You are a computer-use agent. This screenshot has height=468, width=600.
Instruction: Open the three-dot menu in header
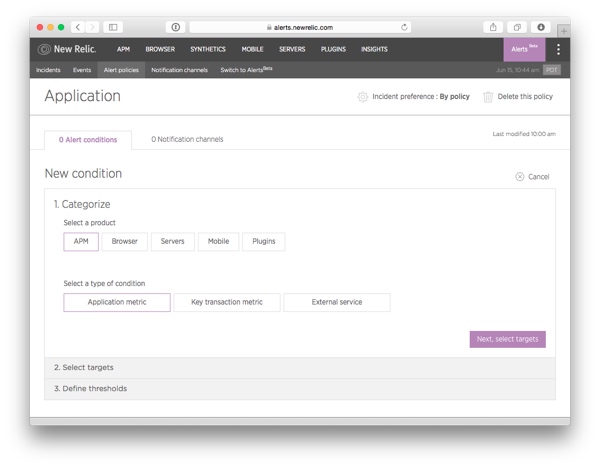point(558,49)
